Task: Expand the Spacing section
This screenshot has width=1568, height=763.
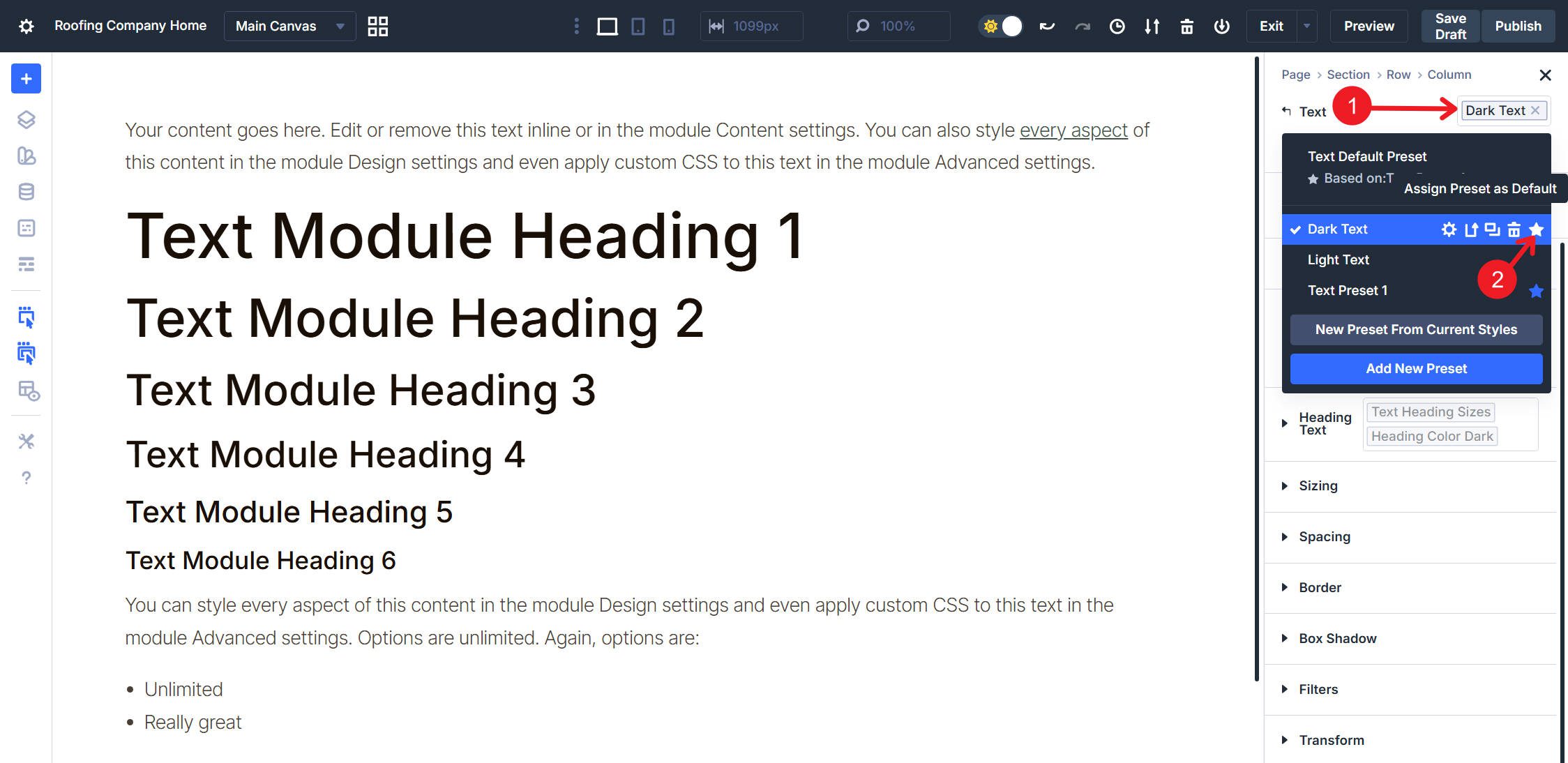Action: click(1324, 536)
